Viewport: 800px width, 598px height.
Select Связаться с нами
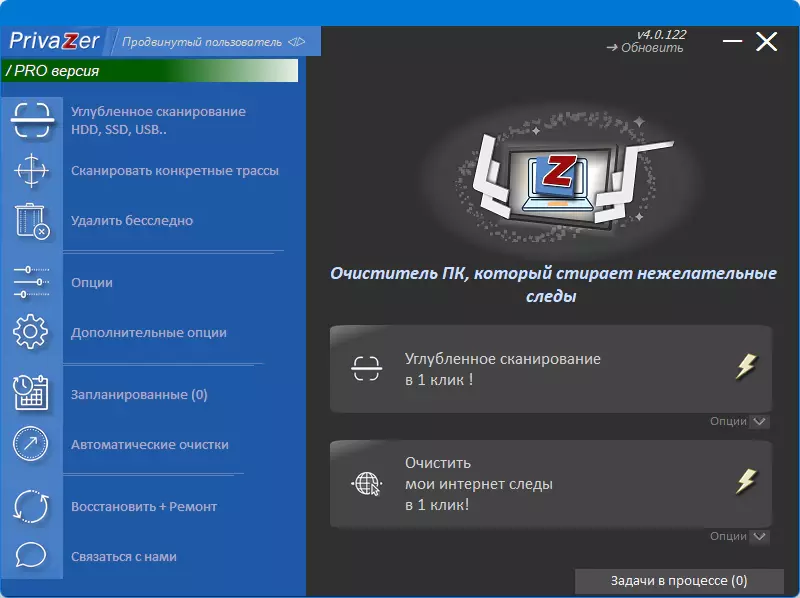point(123,557)
